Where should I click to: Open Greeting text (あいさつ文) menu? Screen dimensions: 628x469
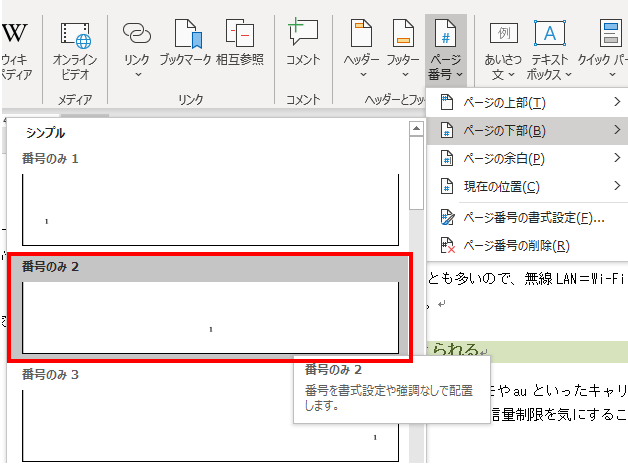503,51
